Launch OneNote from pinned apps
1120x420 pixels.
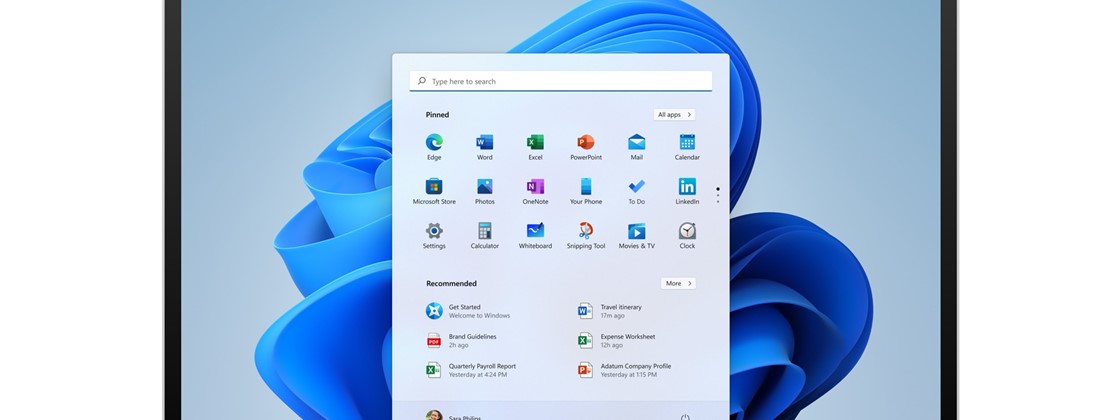coord(535,191)
